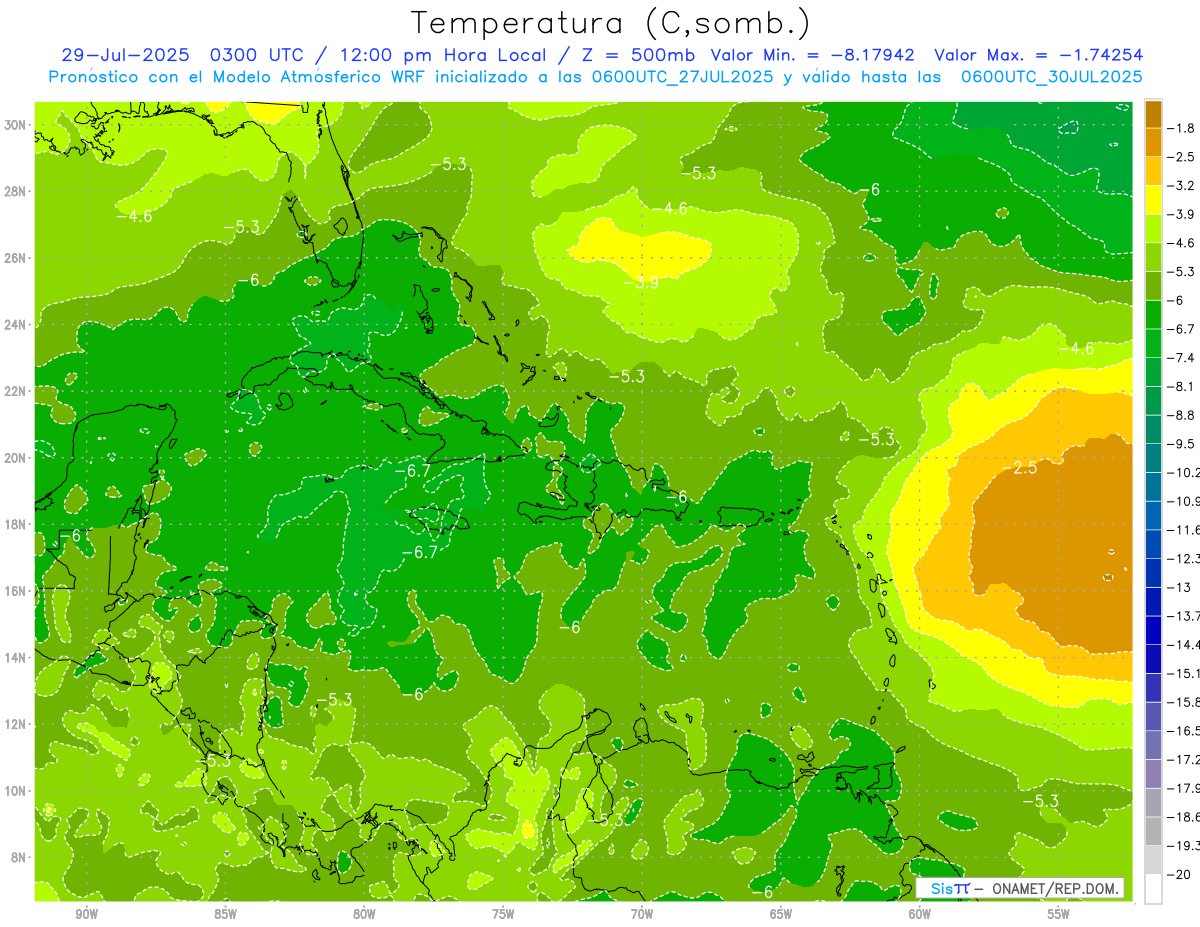
Task: Click the title 'Temperatura (C,somb.)'
Action: [611, 24]
